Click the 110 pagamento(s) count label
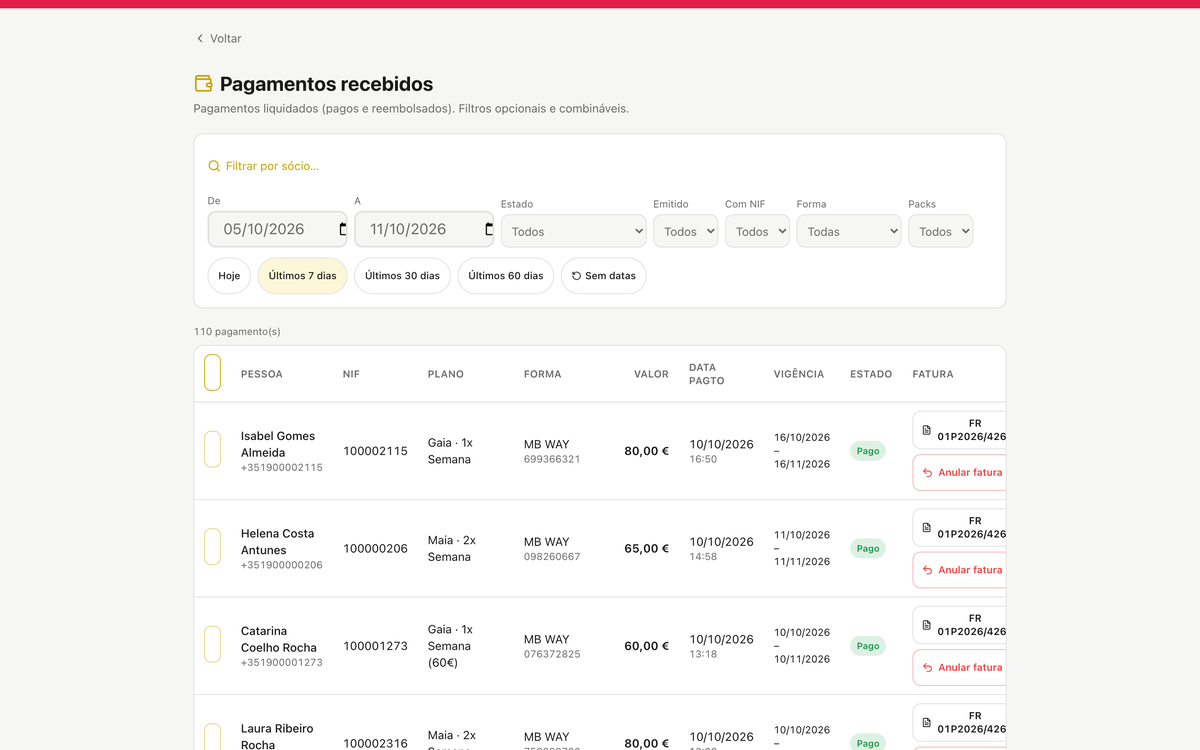 (x=238, y=331)
